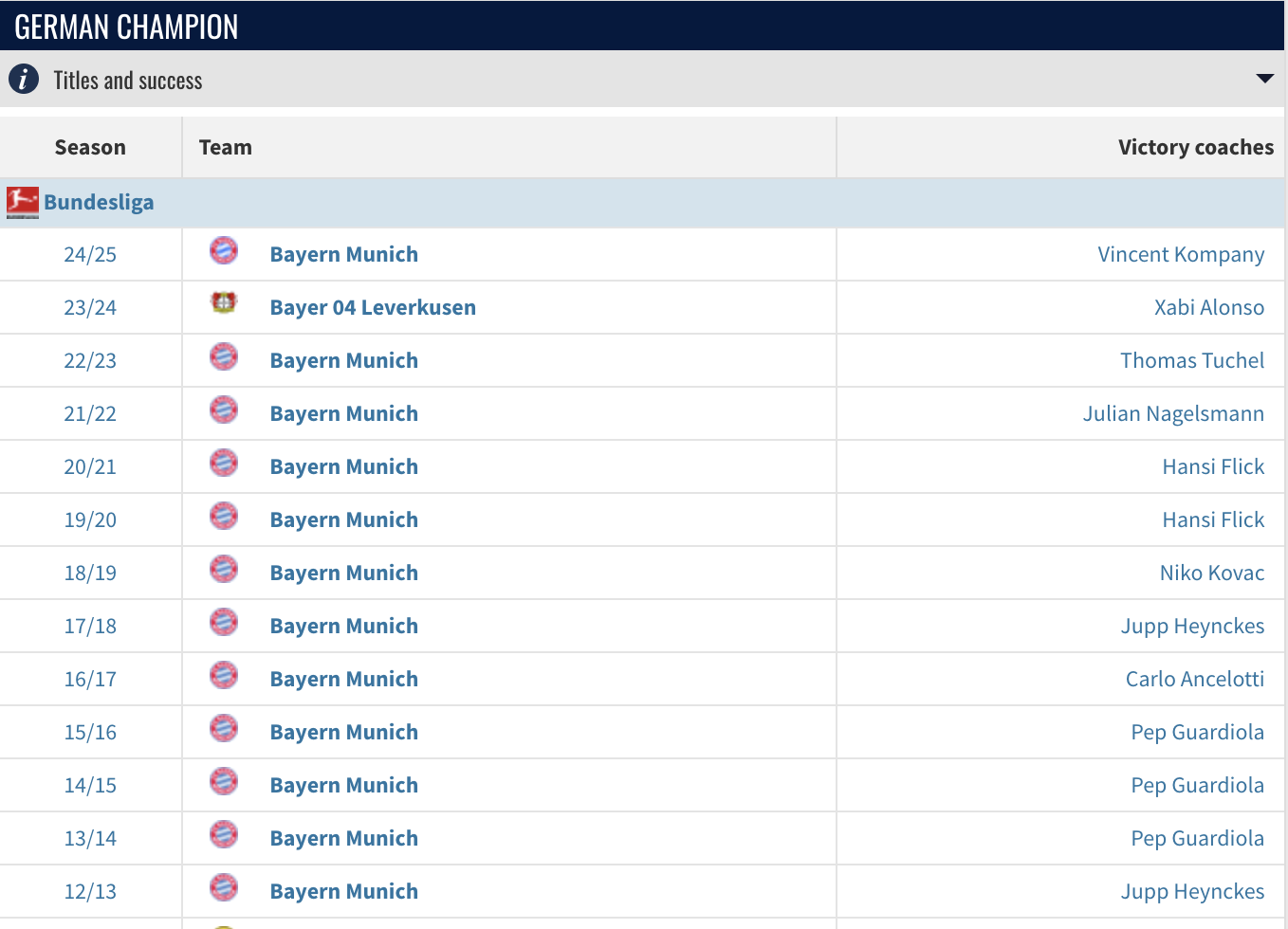1288x929 pixels.
Task: Select the 22/23 season link
Action: point(90,360)
